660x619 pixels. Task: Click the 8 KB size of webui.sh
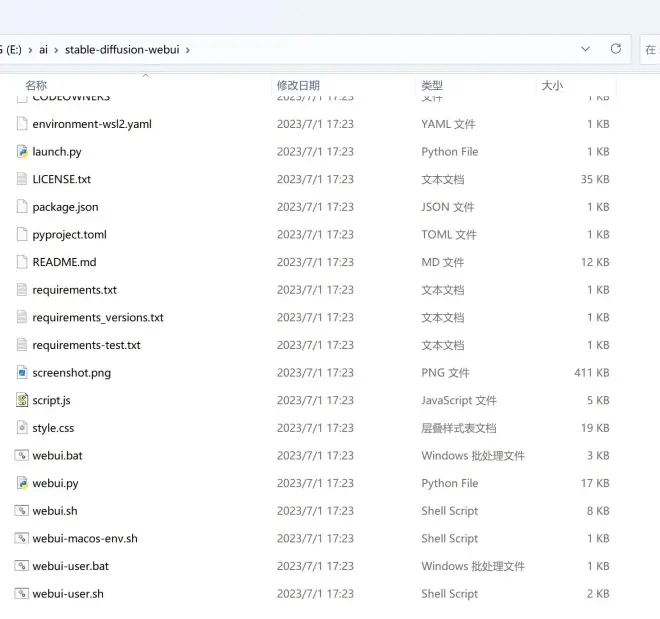point(598,510)
